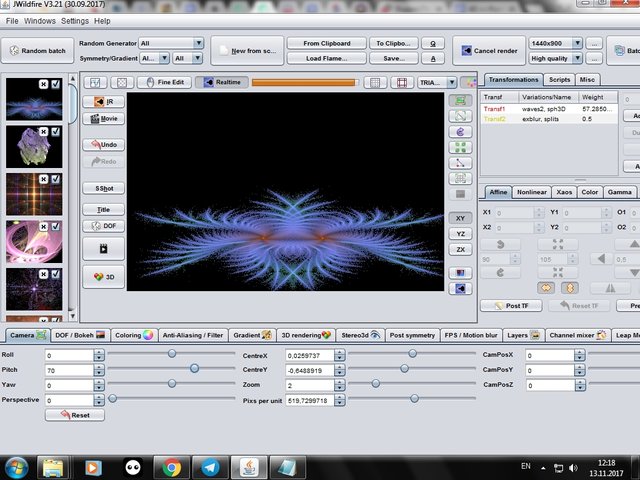
Task: Click the Cancel render button
Action: click(x=489, y=51)
